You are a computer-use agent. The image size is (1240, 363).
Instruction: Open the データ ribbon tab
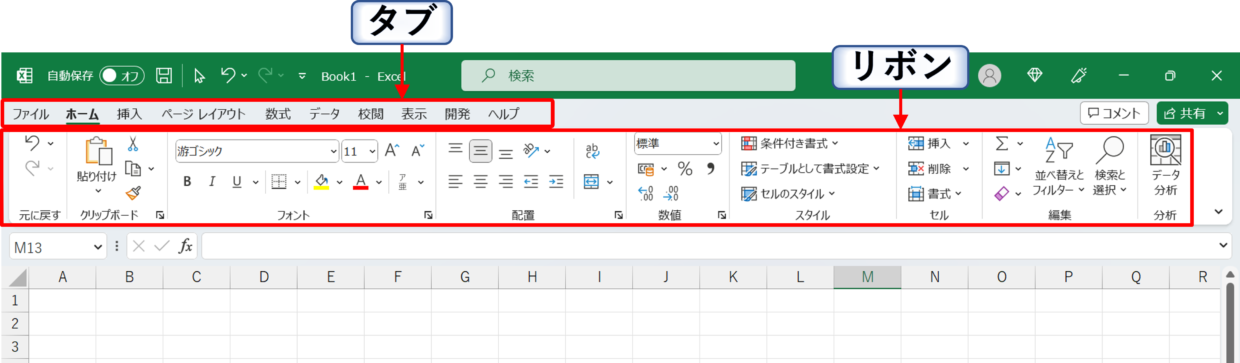(x=324, y=114)
